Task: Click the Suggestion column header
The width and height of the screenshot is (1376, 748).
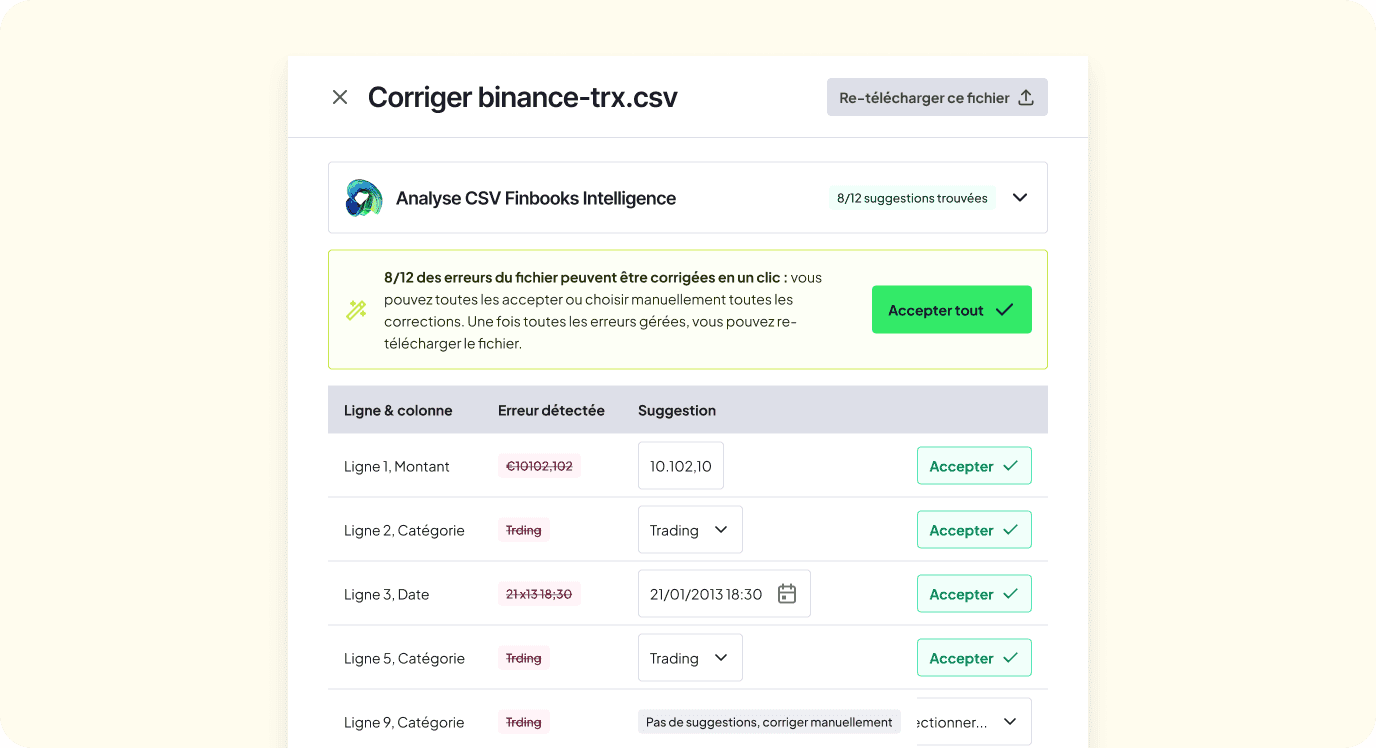Action: [x=677, y=410]
